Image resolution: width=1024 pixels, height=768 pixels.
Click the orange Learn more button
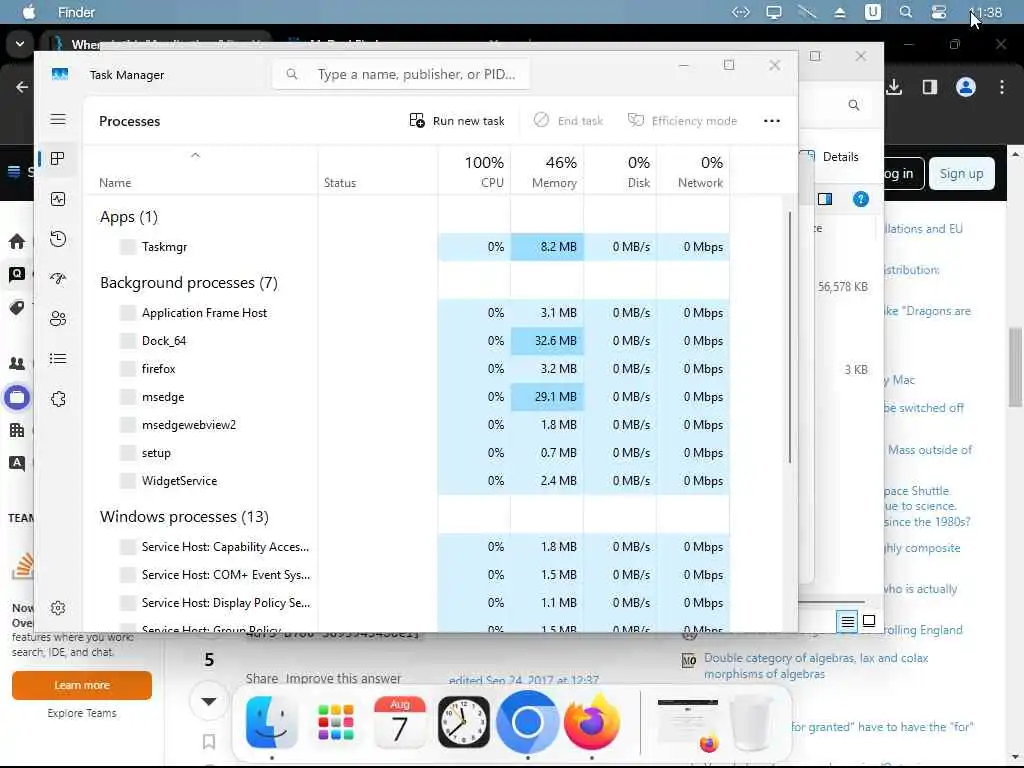coord(82,685)
